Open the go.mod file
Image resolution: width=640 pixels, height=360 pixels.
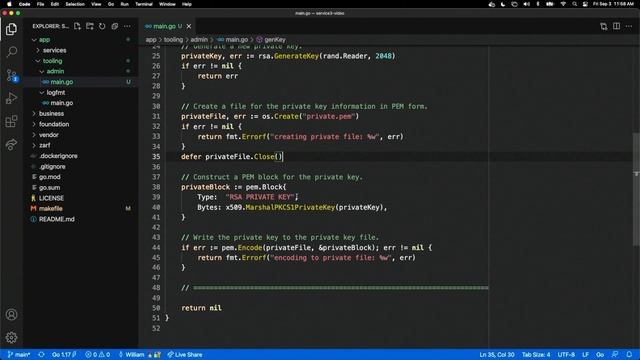(49, 177)
